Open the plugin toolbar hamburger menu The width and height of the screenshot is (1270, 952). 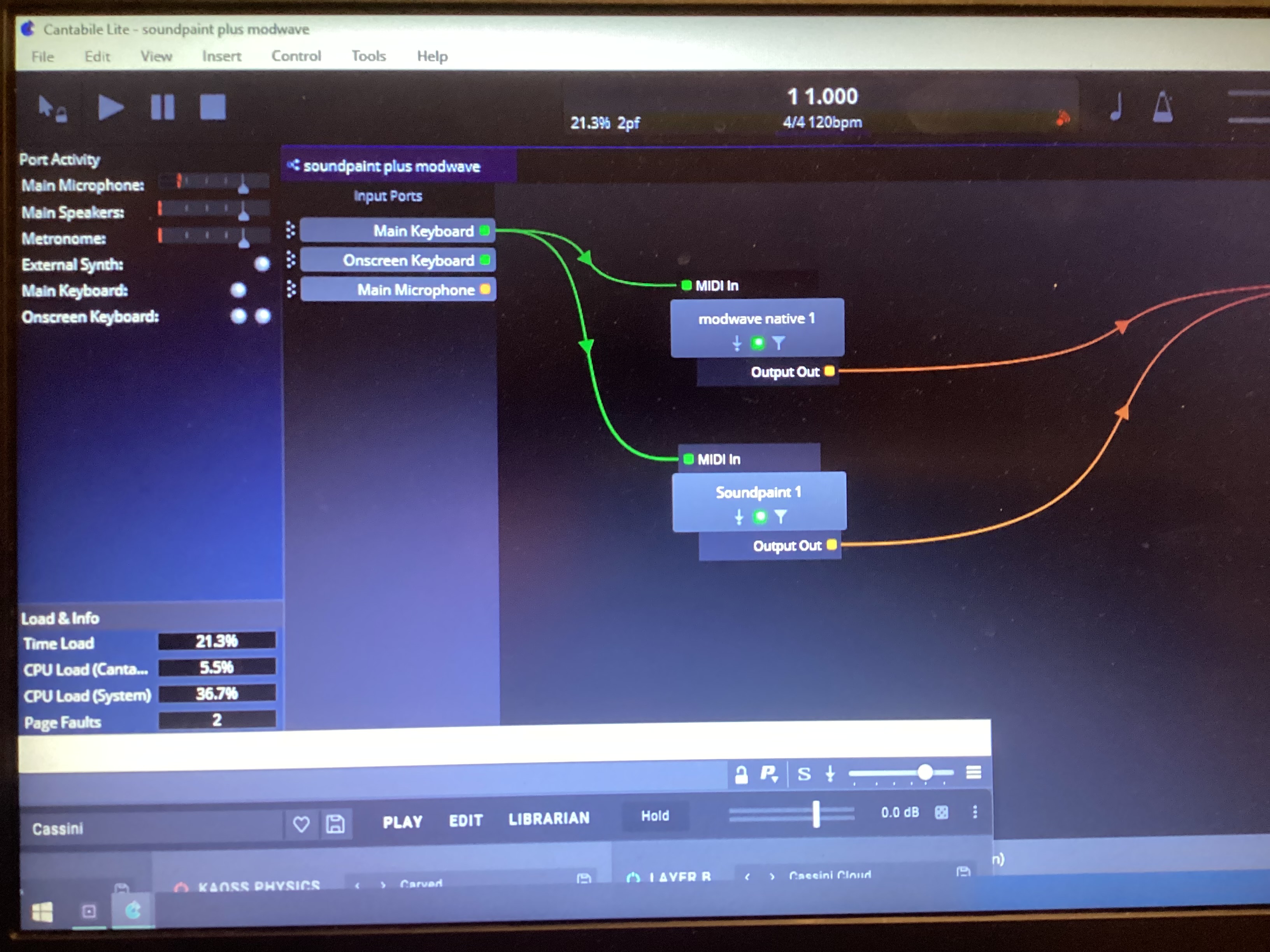click(x=974, y=772)
